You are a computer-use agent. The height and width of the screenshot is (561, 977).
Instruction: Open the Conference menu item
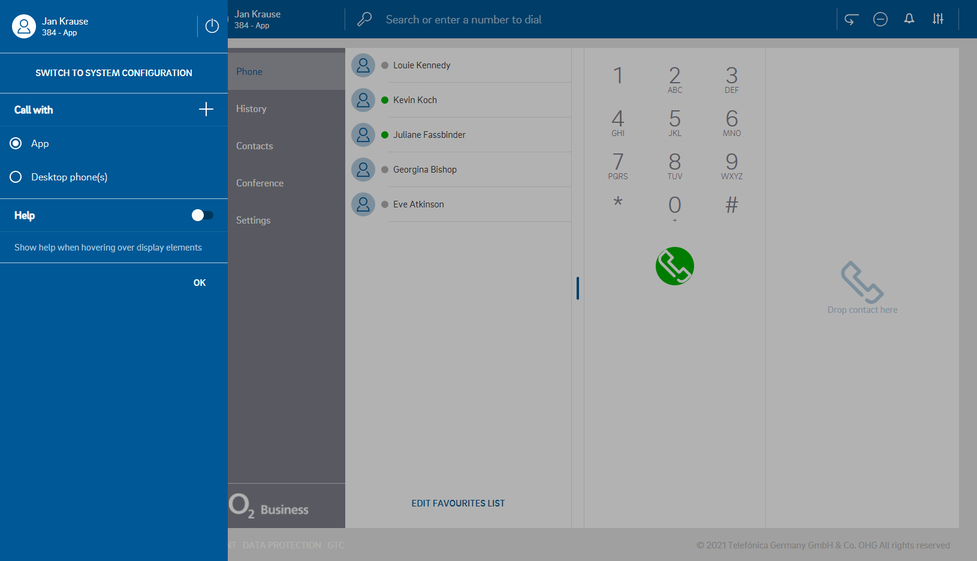point(287,183)
